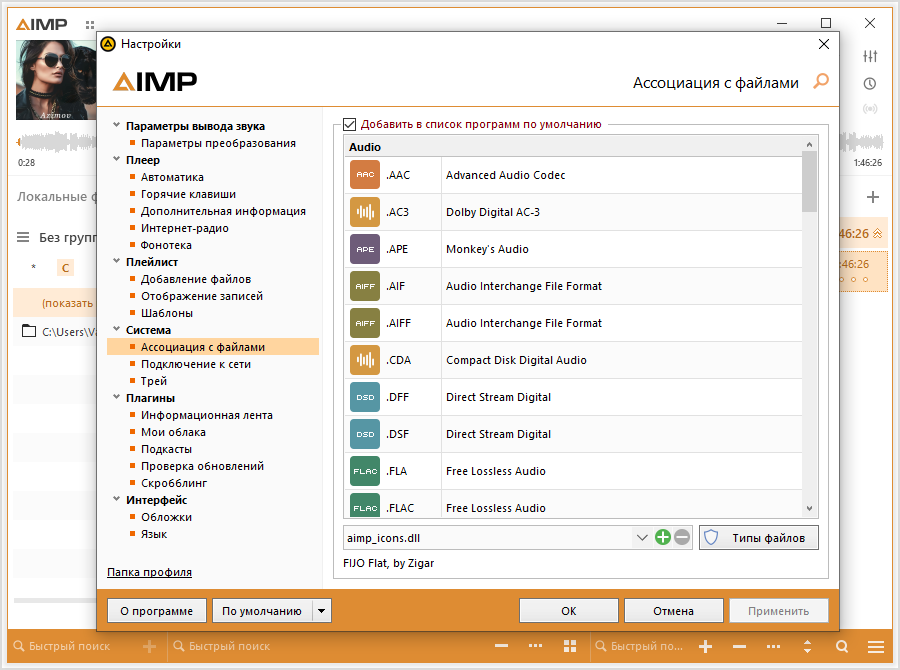Image resolution: width=900 pixels, height=670 pixels.
Task: Click the clock timer icon in main window
Action: click(870, 84)
